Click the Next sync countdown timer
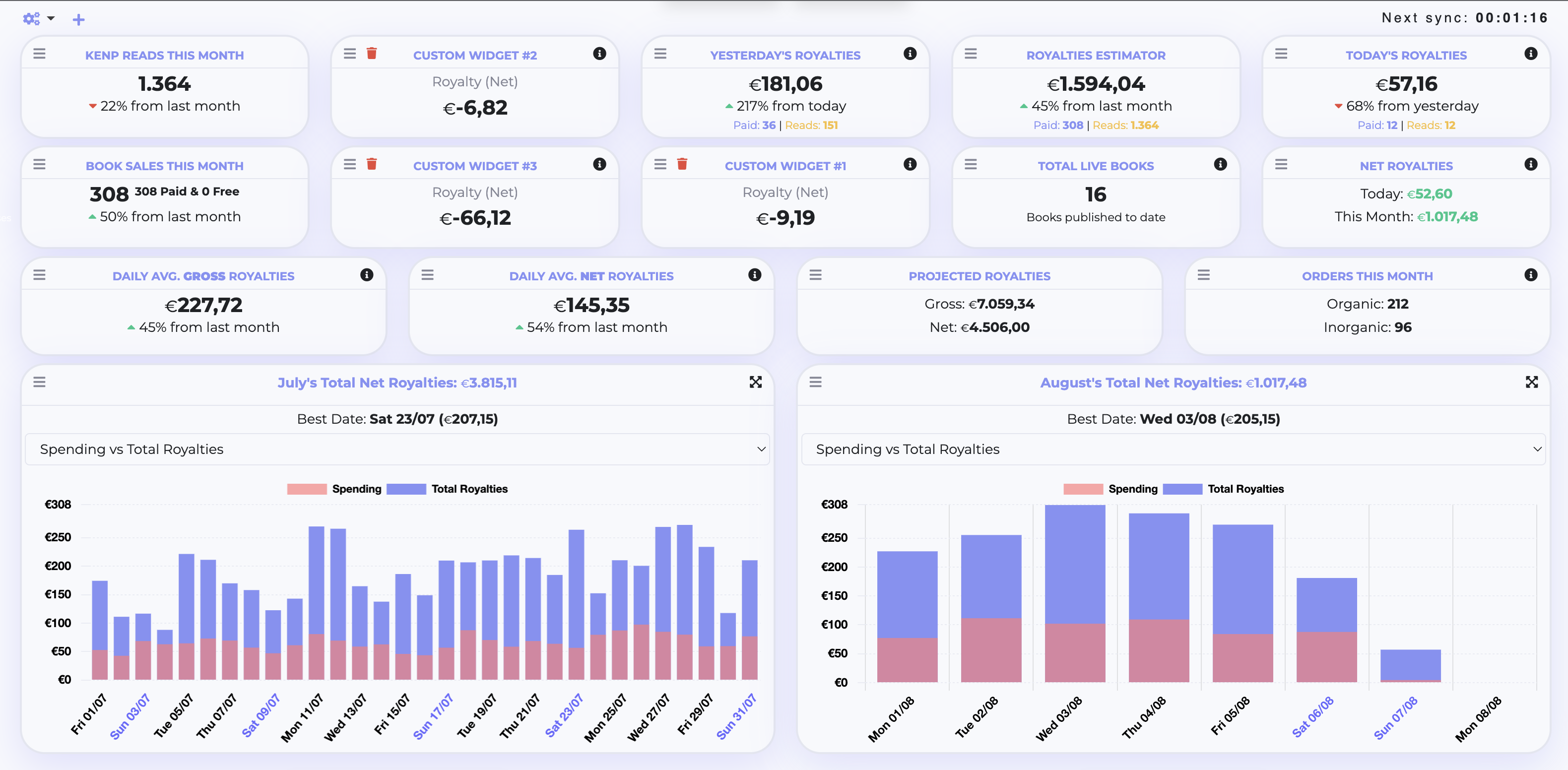Screen dimensions: 1568x770 1464,18
